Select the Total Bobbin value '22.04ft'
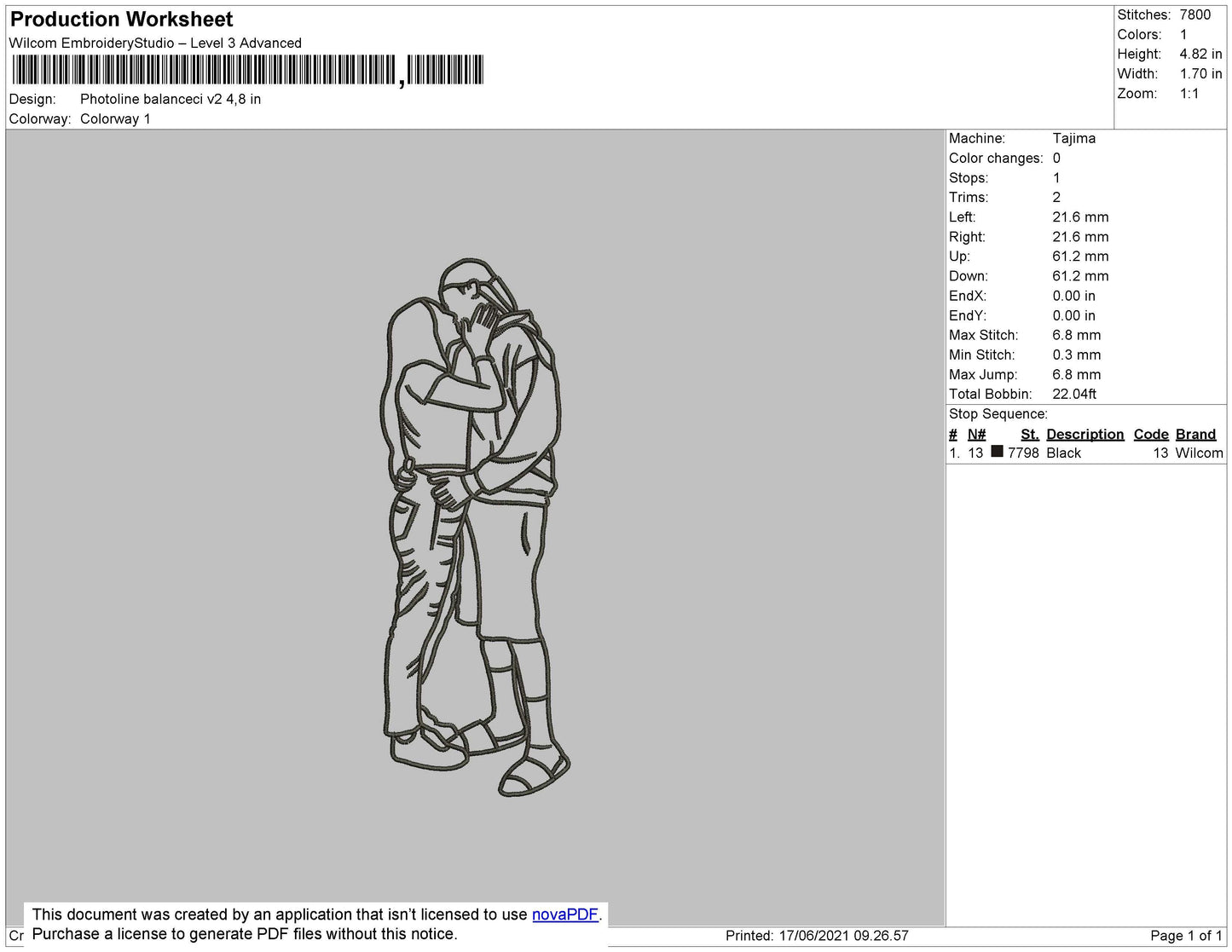The height and width of the screenshot is (952, 1232). tap(1074, 394)
